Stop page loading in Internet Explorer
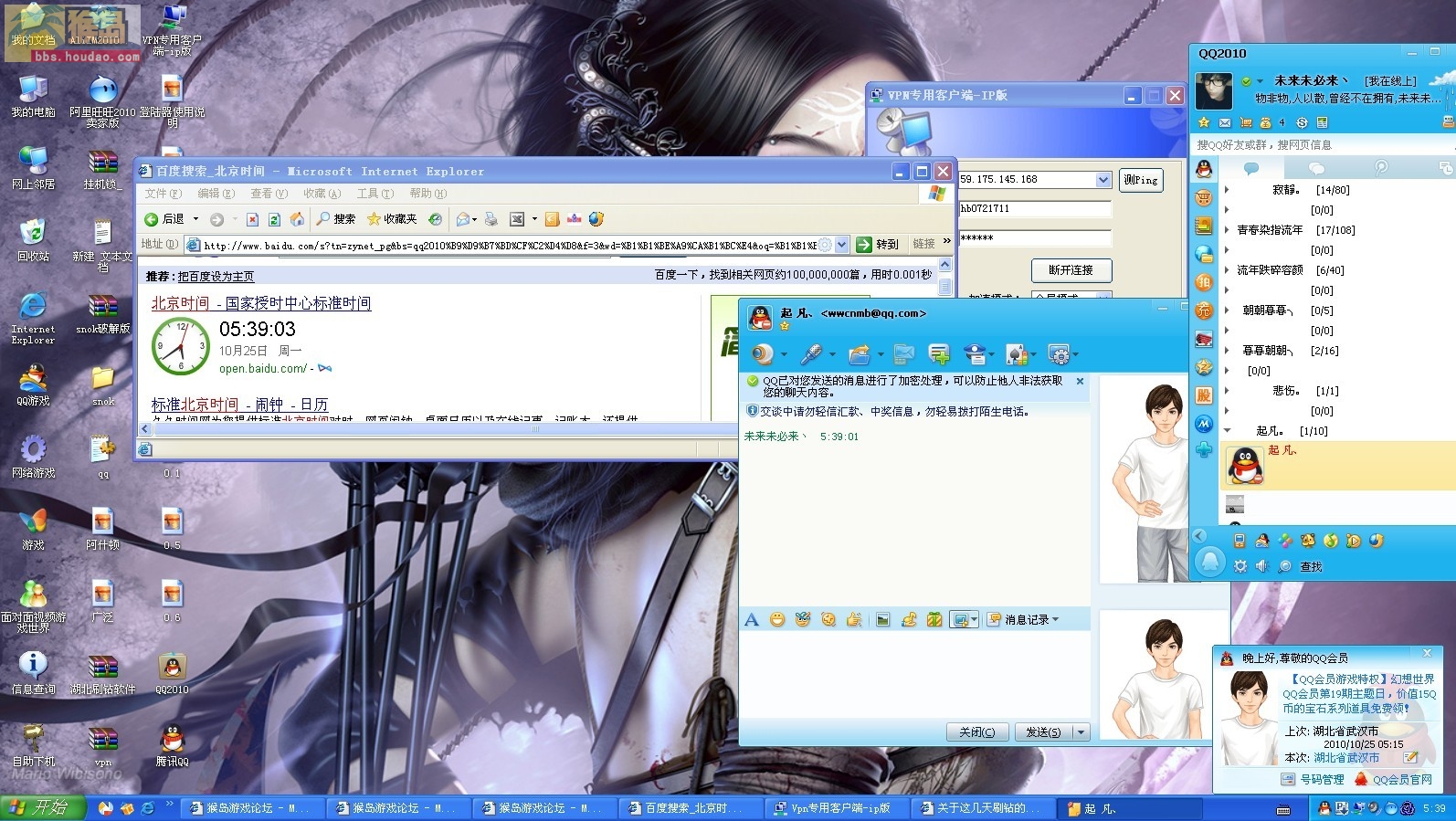 (252, 219)
